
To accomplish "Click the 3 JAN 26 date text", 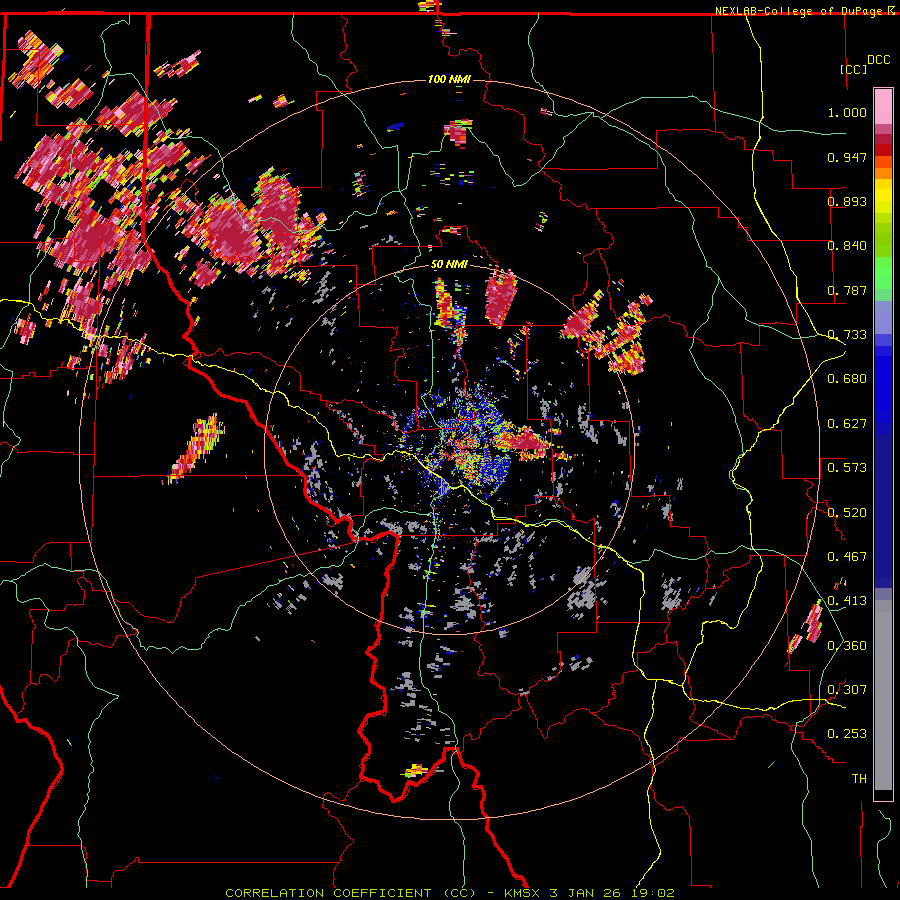I will tap(585, 893).
